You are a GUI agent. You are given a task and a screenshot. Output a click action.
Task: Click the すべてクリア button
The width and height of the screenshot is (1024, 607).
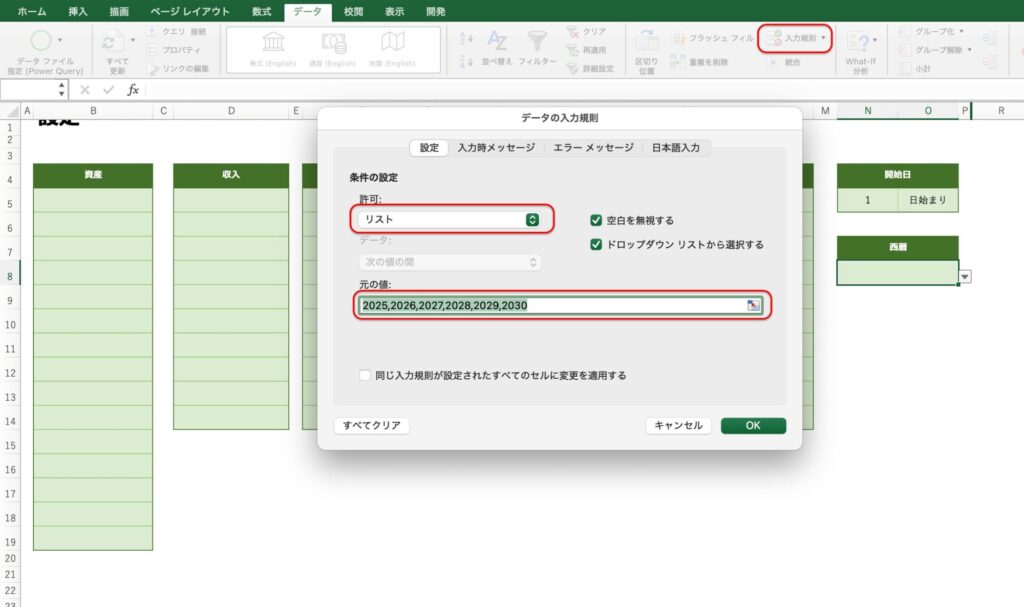click(371, 426)
